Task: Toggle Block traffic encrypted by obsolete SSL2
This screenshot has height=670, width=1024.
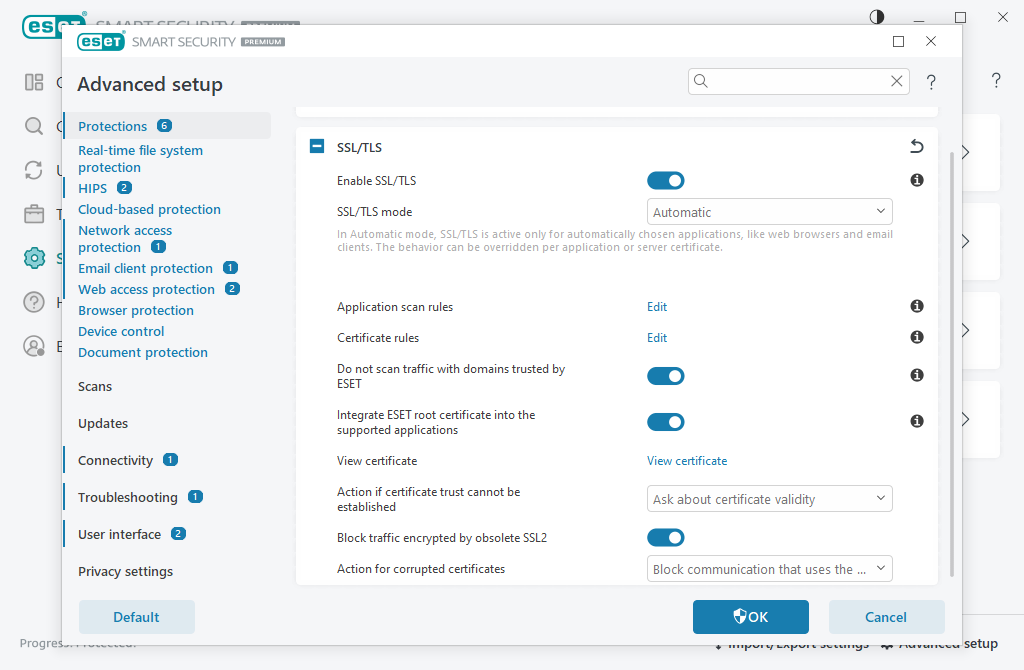Action: [665, 537]
